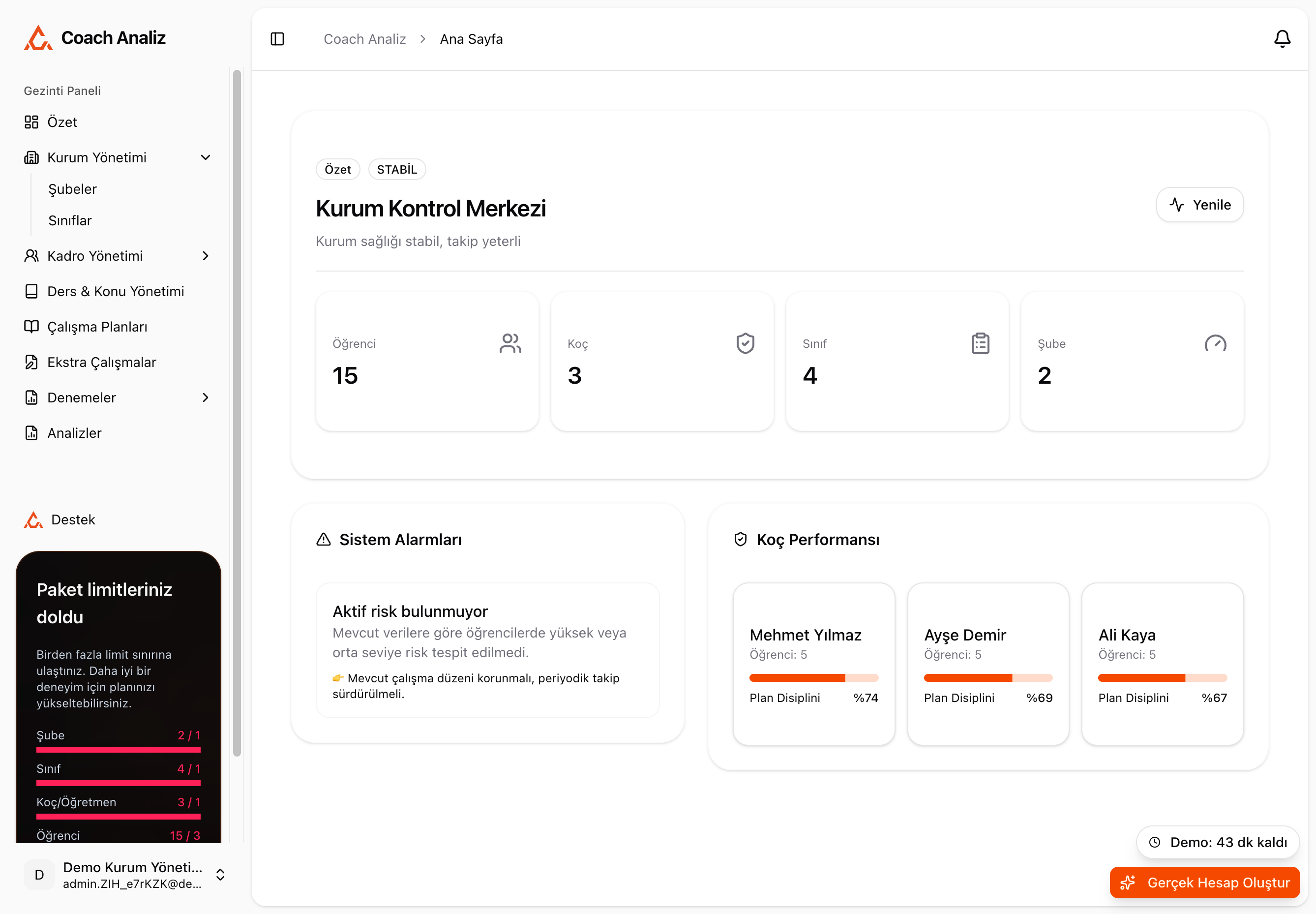
Task: Toggle the sidebar panel icon
Action: (278, 39)
